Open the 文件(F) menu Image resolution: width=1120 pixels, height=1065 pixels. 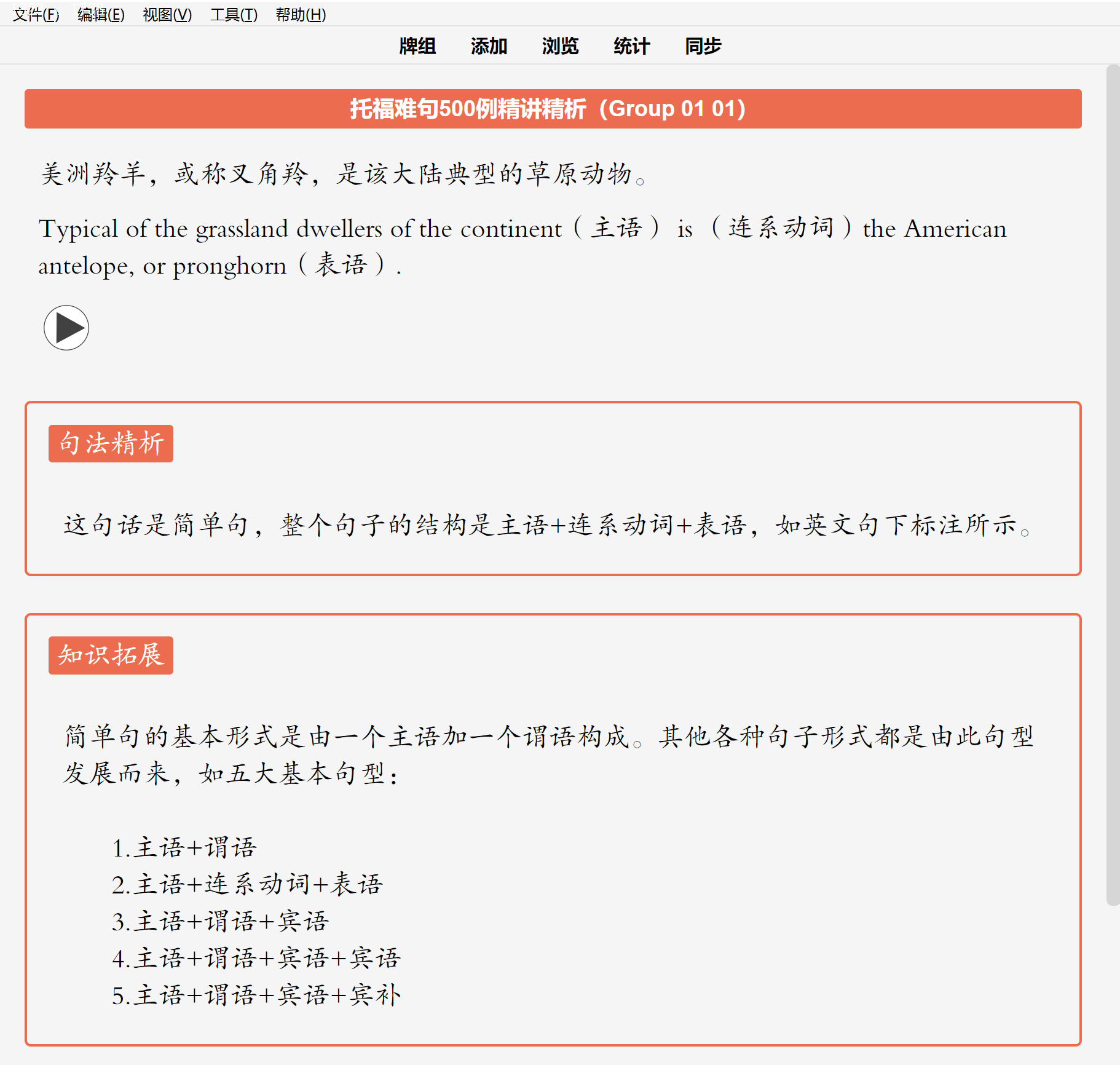pyautogui.click(x=36, y=15)
